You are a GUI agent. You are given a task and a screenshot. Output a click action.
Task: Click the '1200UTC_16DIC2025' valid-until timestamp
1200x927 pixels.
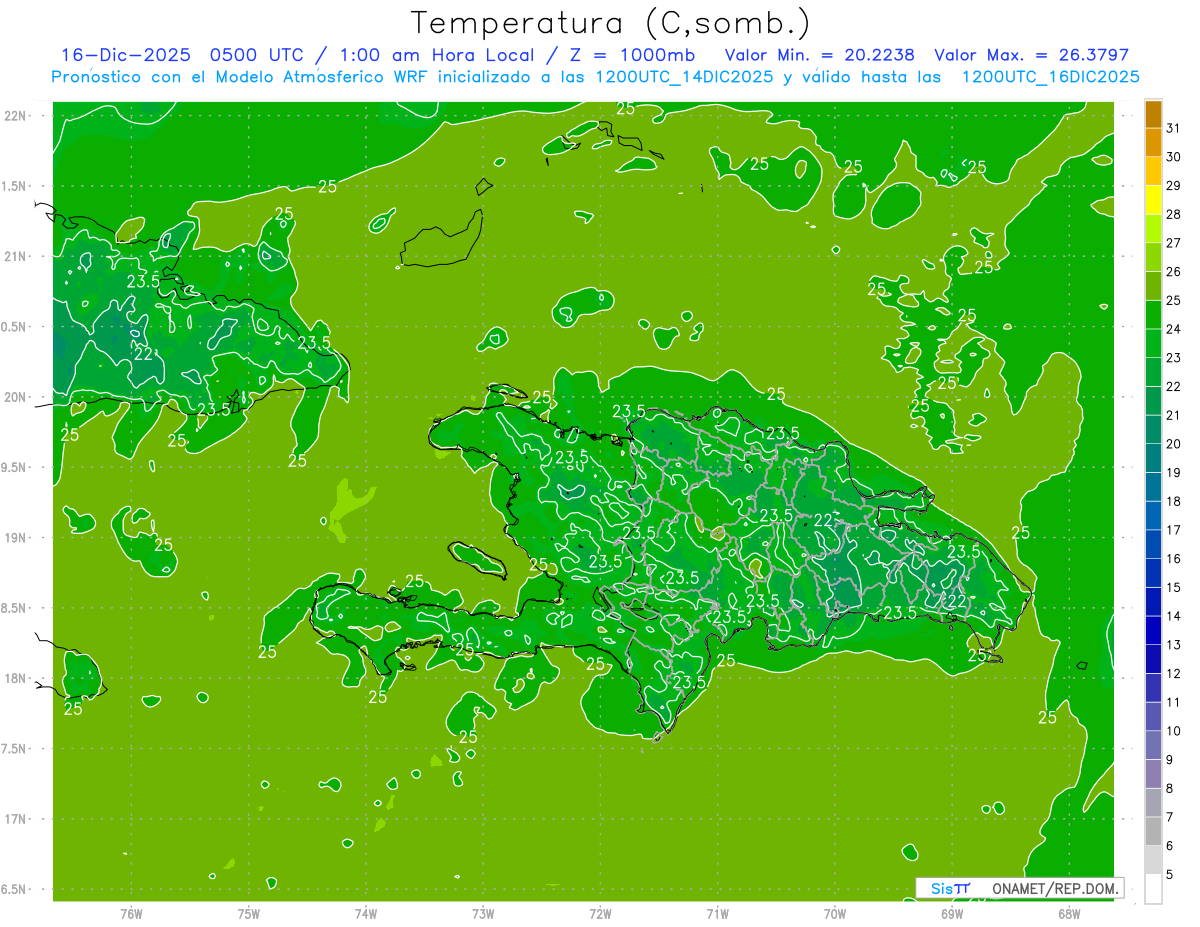coord(1051,77)
